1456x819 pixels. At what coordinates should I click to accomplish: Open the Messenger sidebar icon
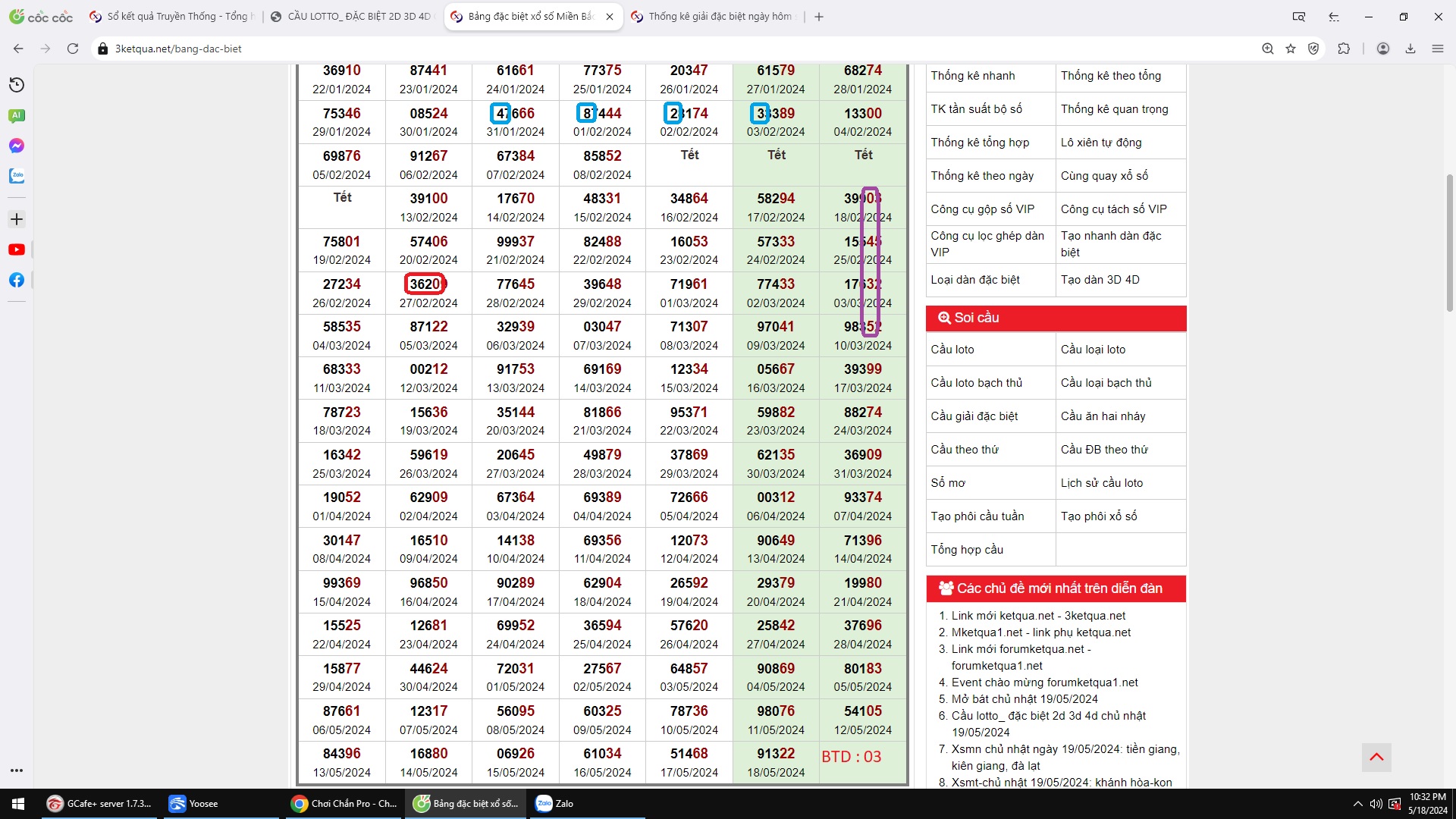[x=17, y=146]
